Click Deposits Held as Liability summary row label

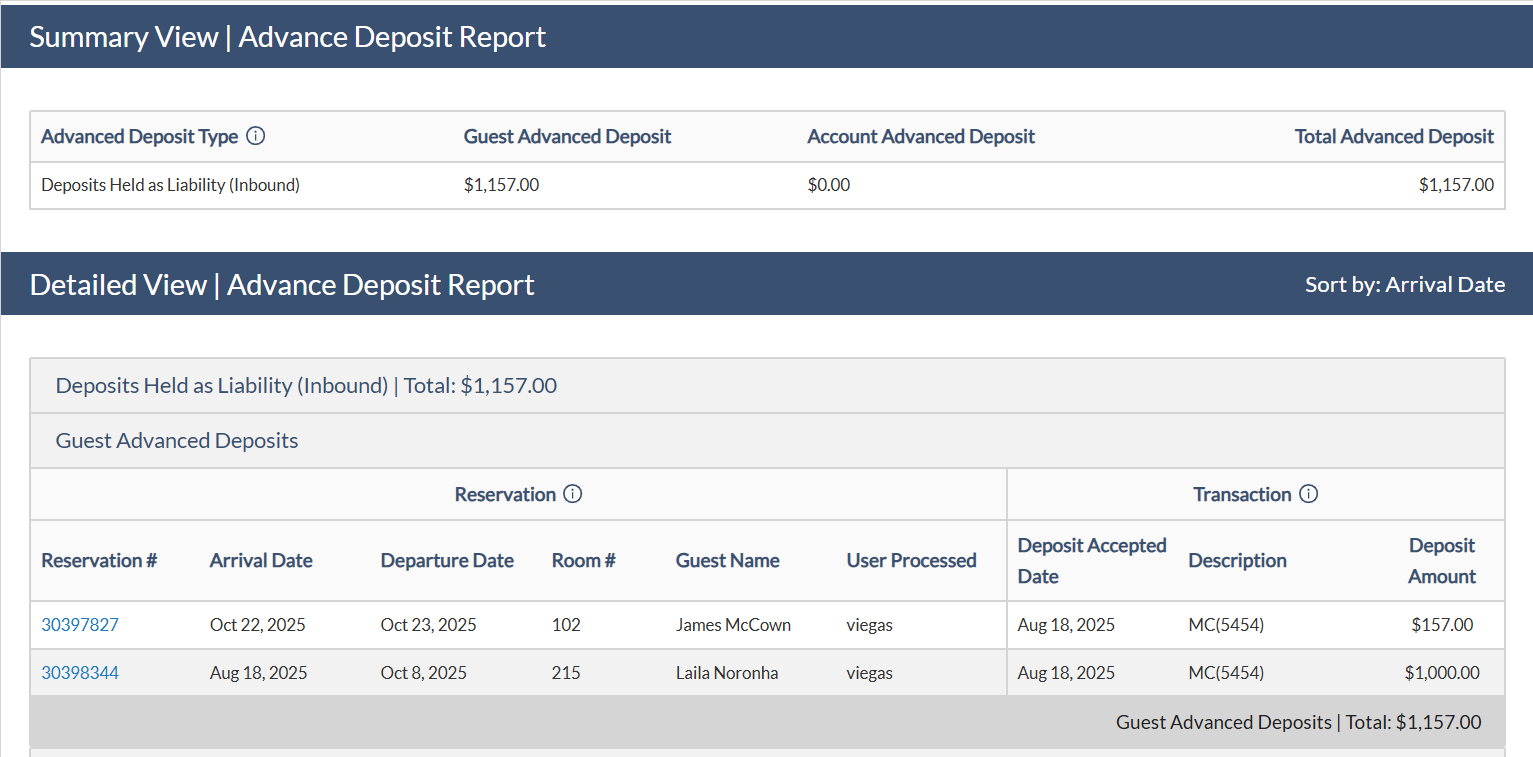[x=170, y=185]
